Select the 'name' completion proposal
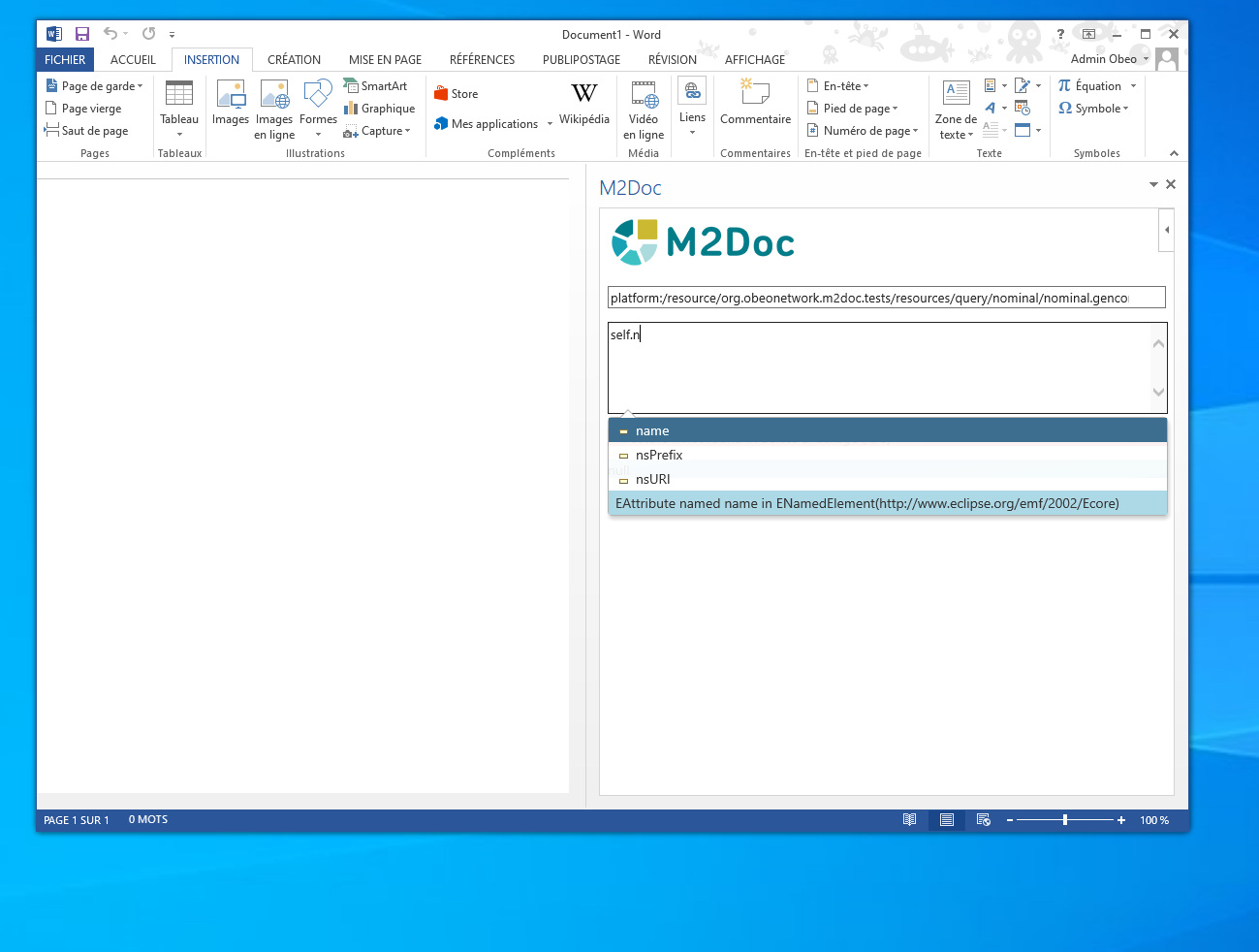 pos(888,430)
